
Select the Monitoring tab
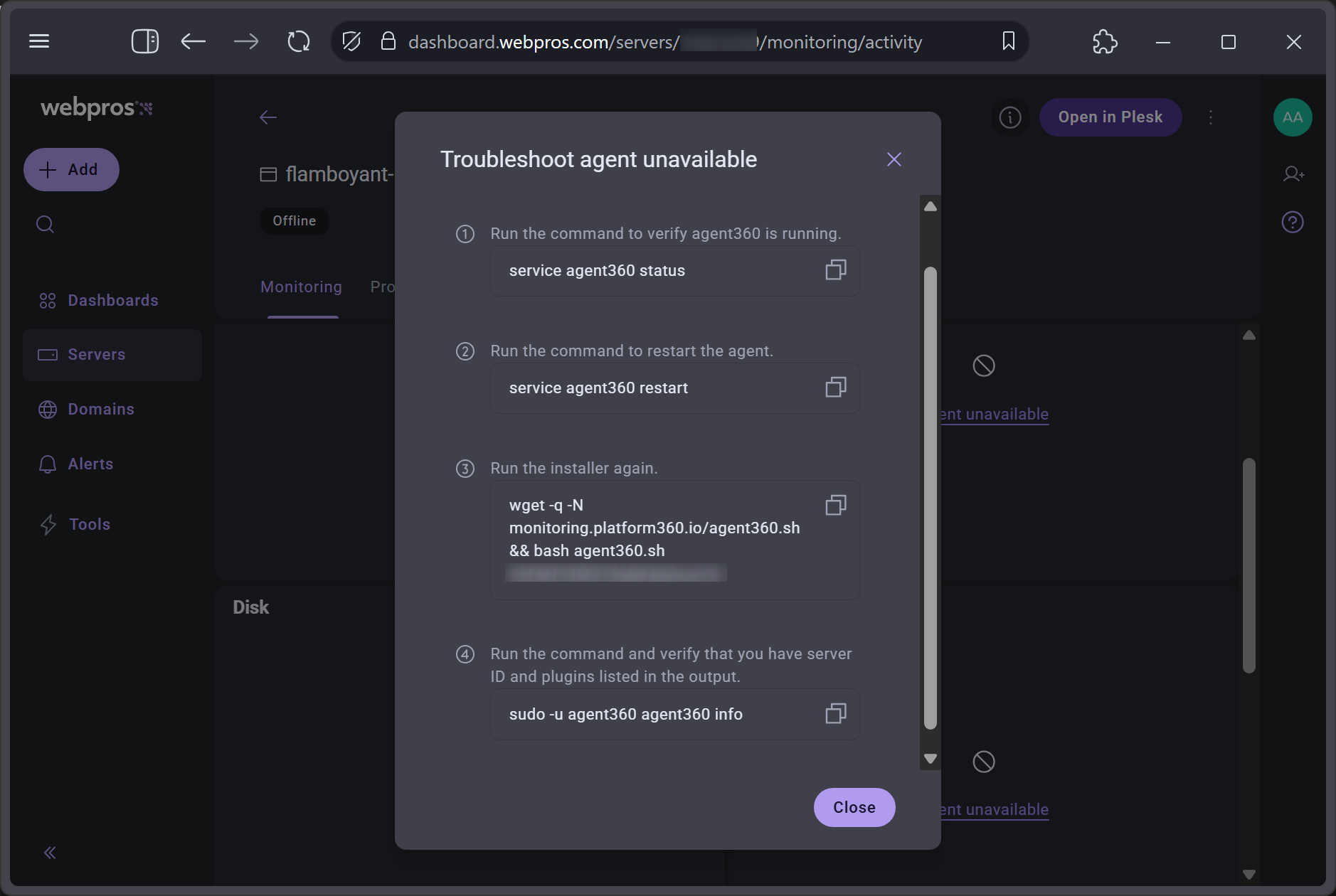[302, 287]
